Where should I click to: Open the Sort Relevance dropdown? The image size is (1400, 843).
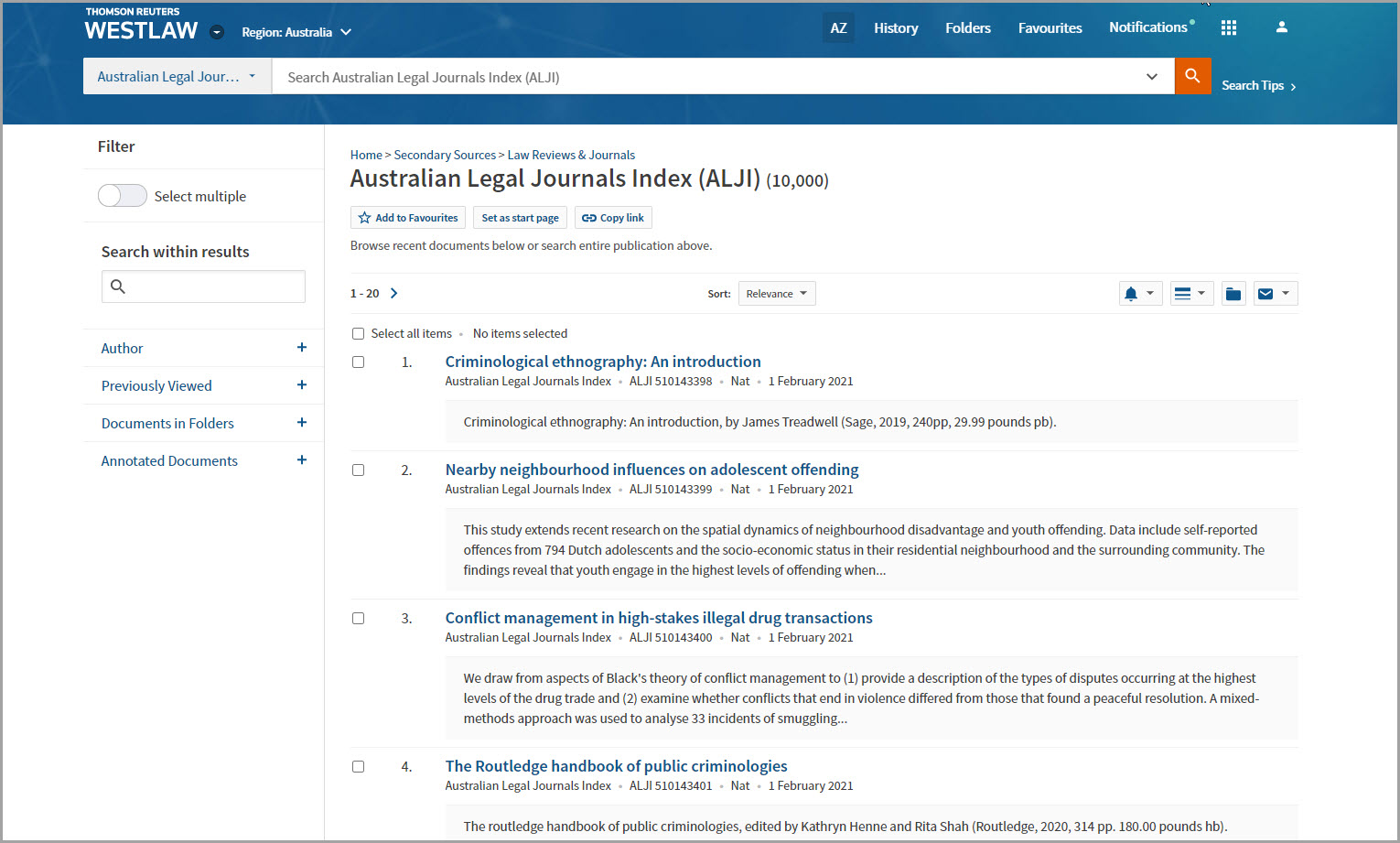tap(777, 294)
